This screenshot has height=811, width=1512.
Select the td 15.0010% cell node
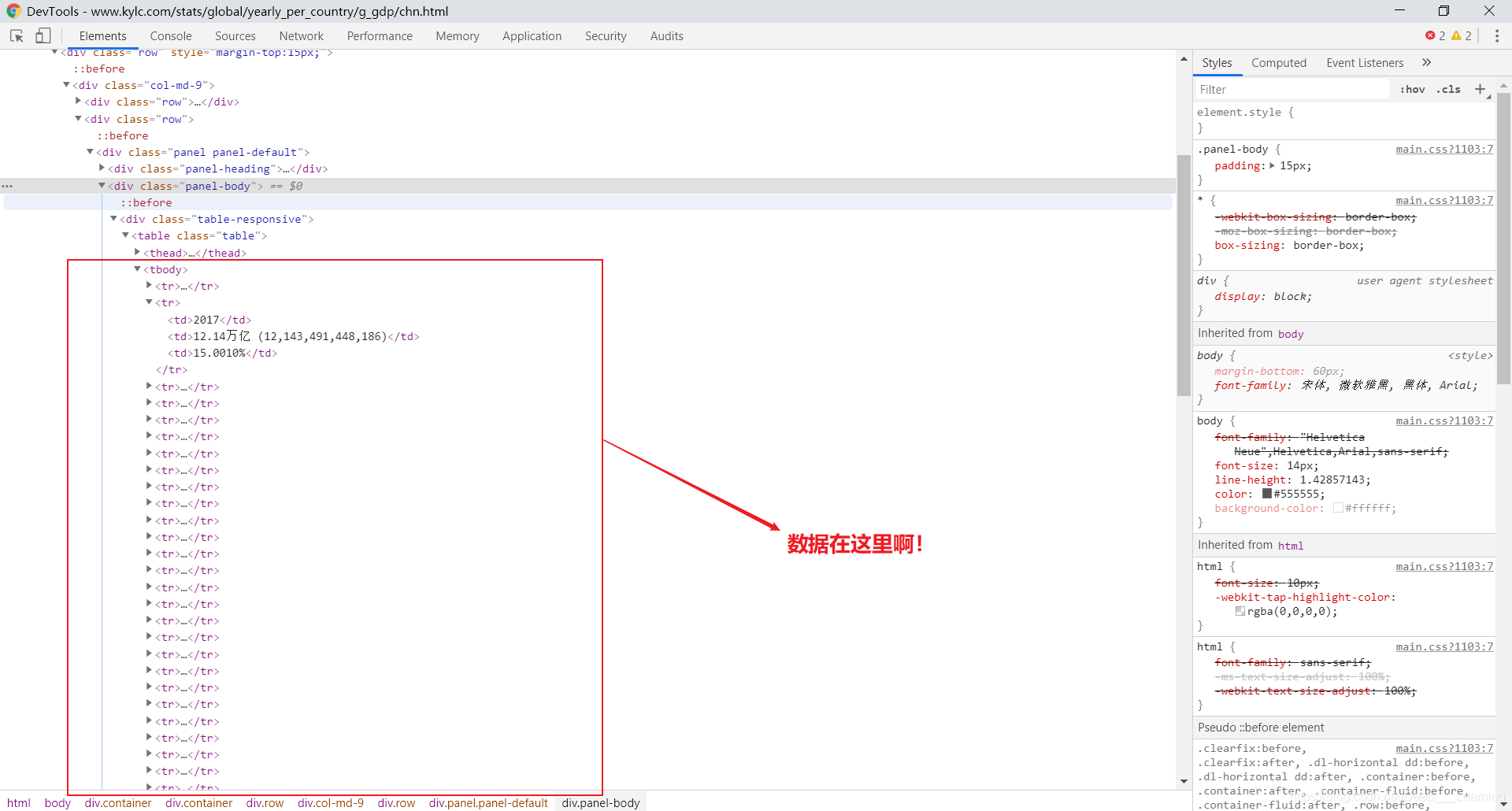pyautogui.click(x=222, y=353)
